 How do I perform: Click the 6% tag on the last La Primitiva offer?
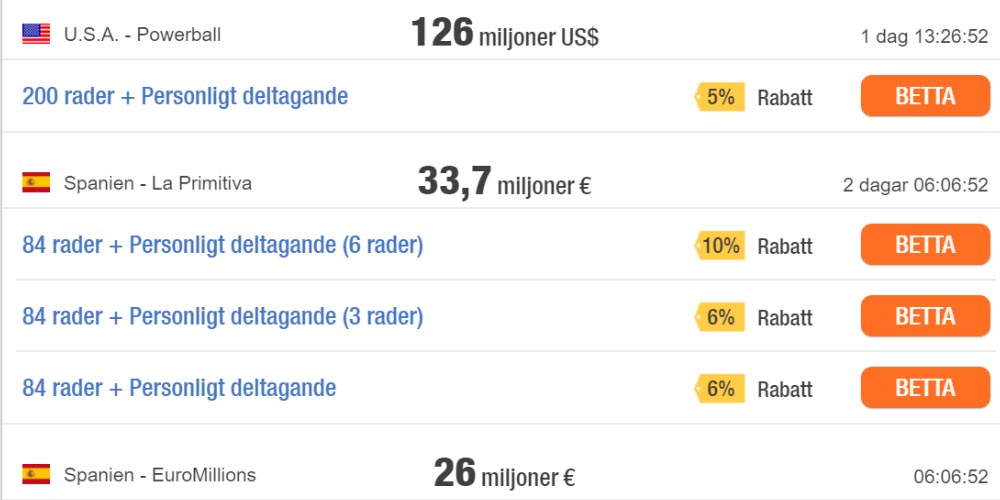coord(720,389)
